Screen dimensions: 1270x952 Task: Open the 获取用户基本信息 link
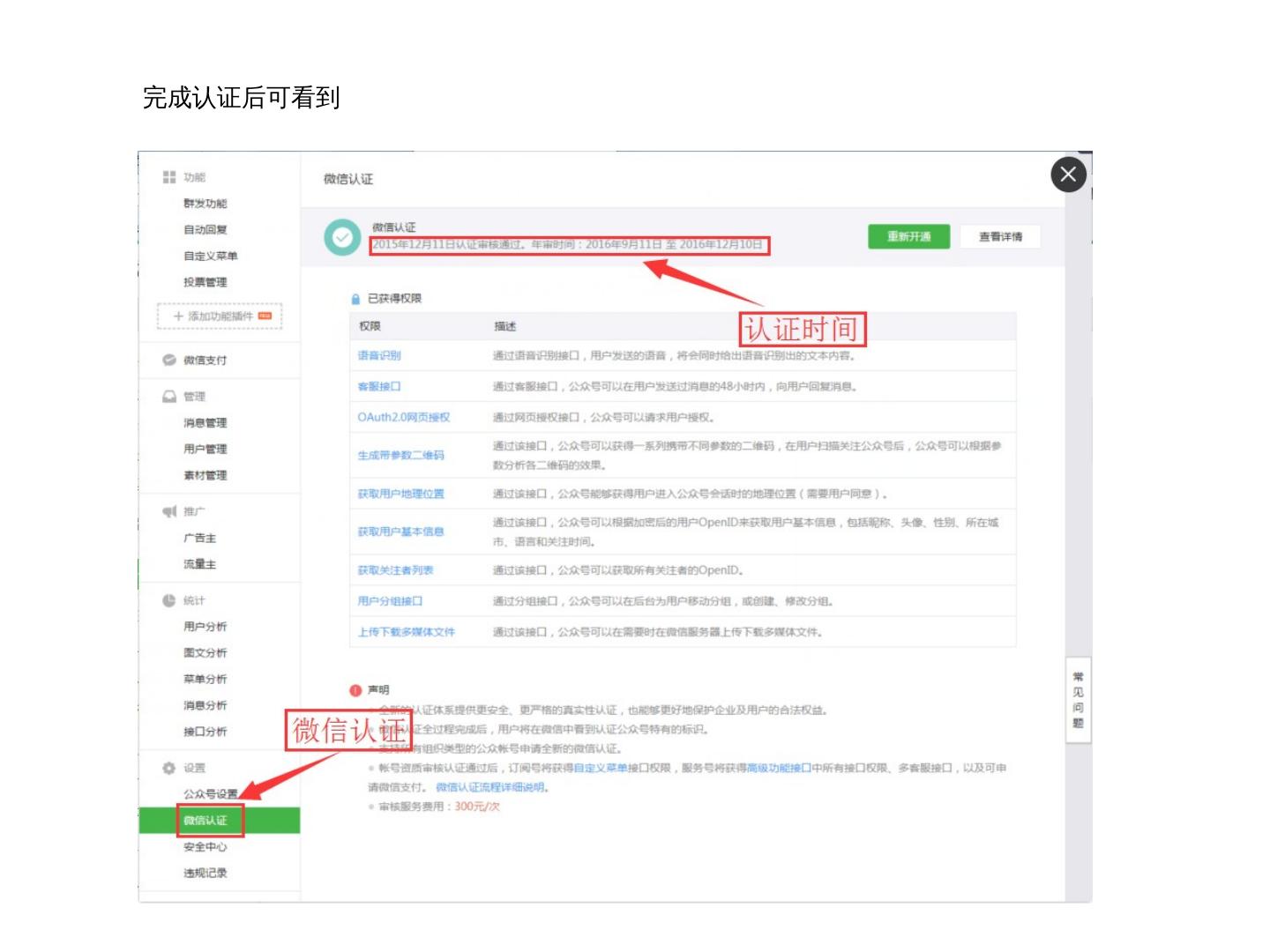point(401,532)
